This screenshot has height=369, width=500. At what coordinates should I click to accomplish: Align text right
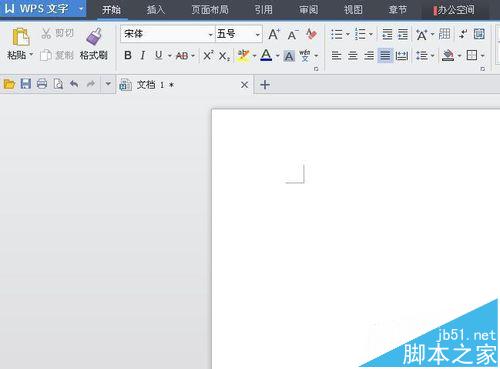[369, 55]
